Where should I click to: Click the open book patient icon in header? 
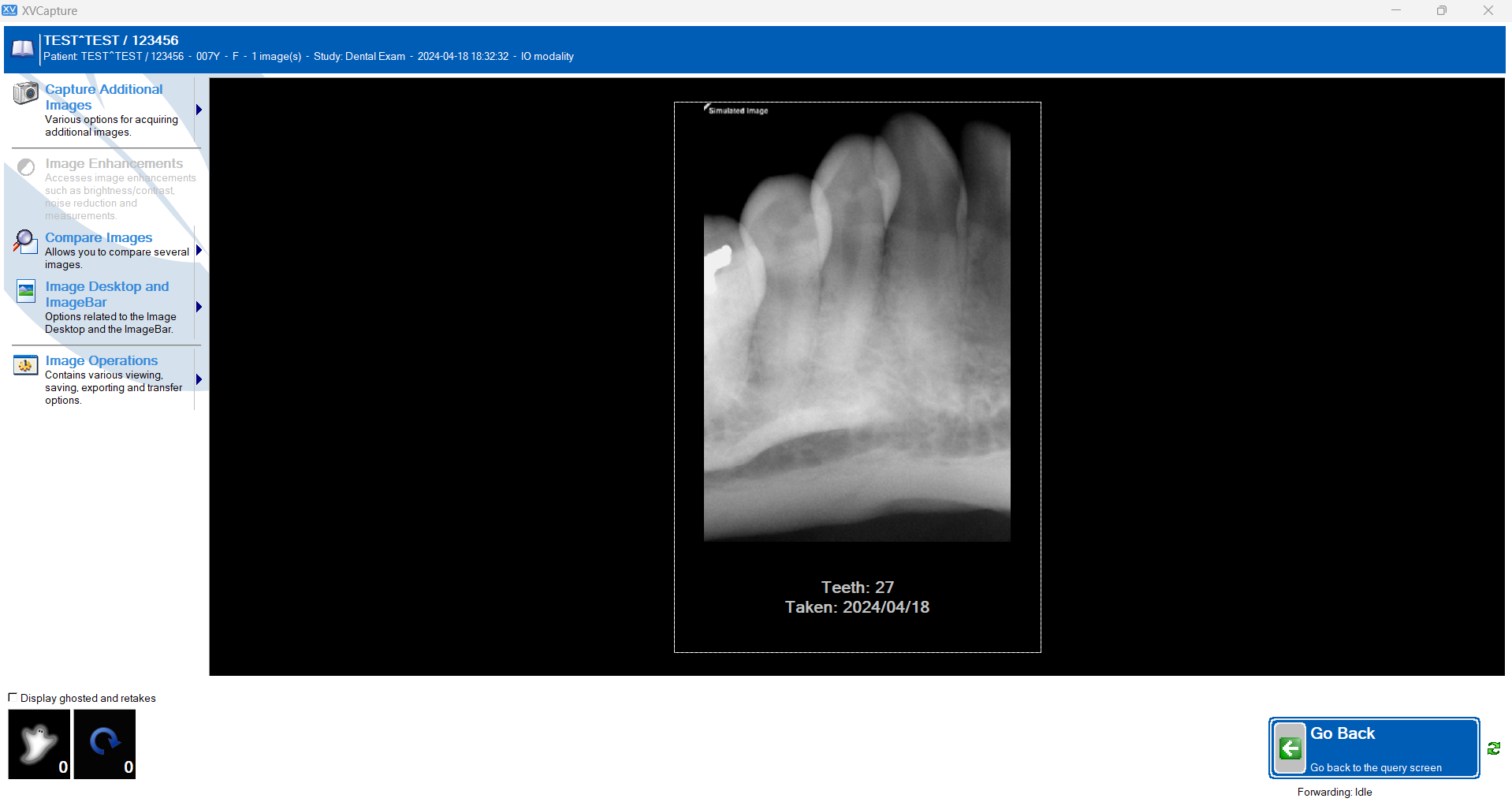[x=23, y=49]
